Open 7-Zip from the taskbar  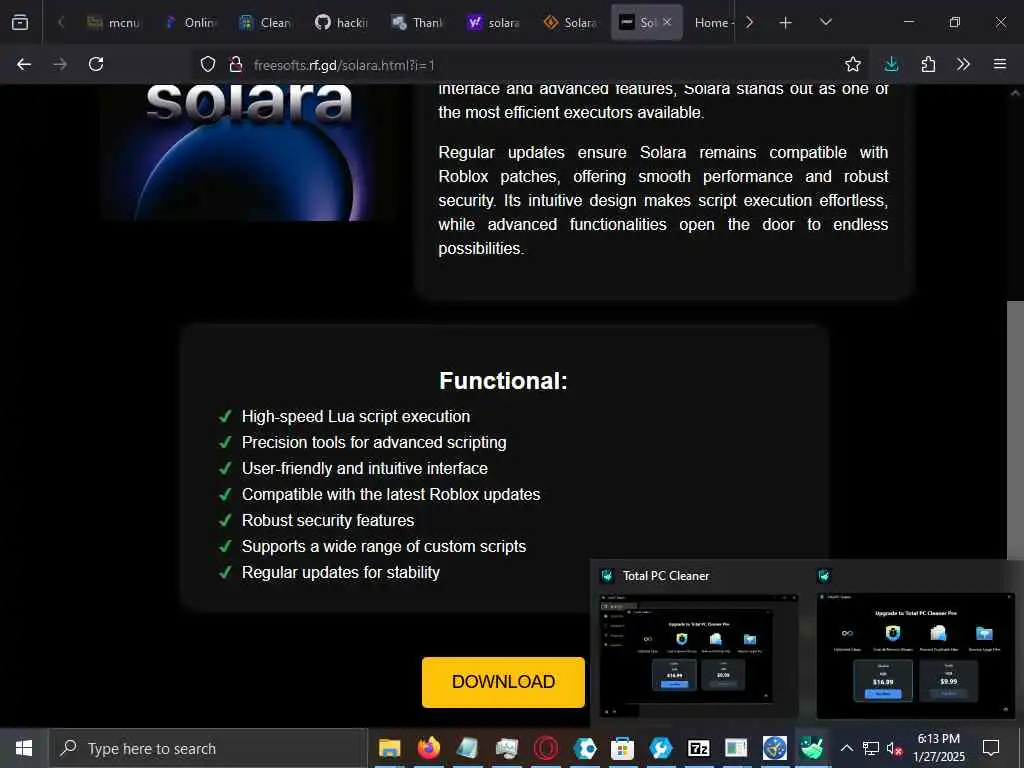coord(698,748)
